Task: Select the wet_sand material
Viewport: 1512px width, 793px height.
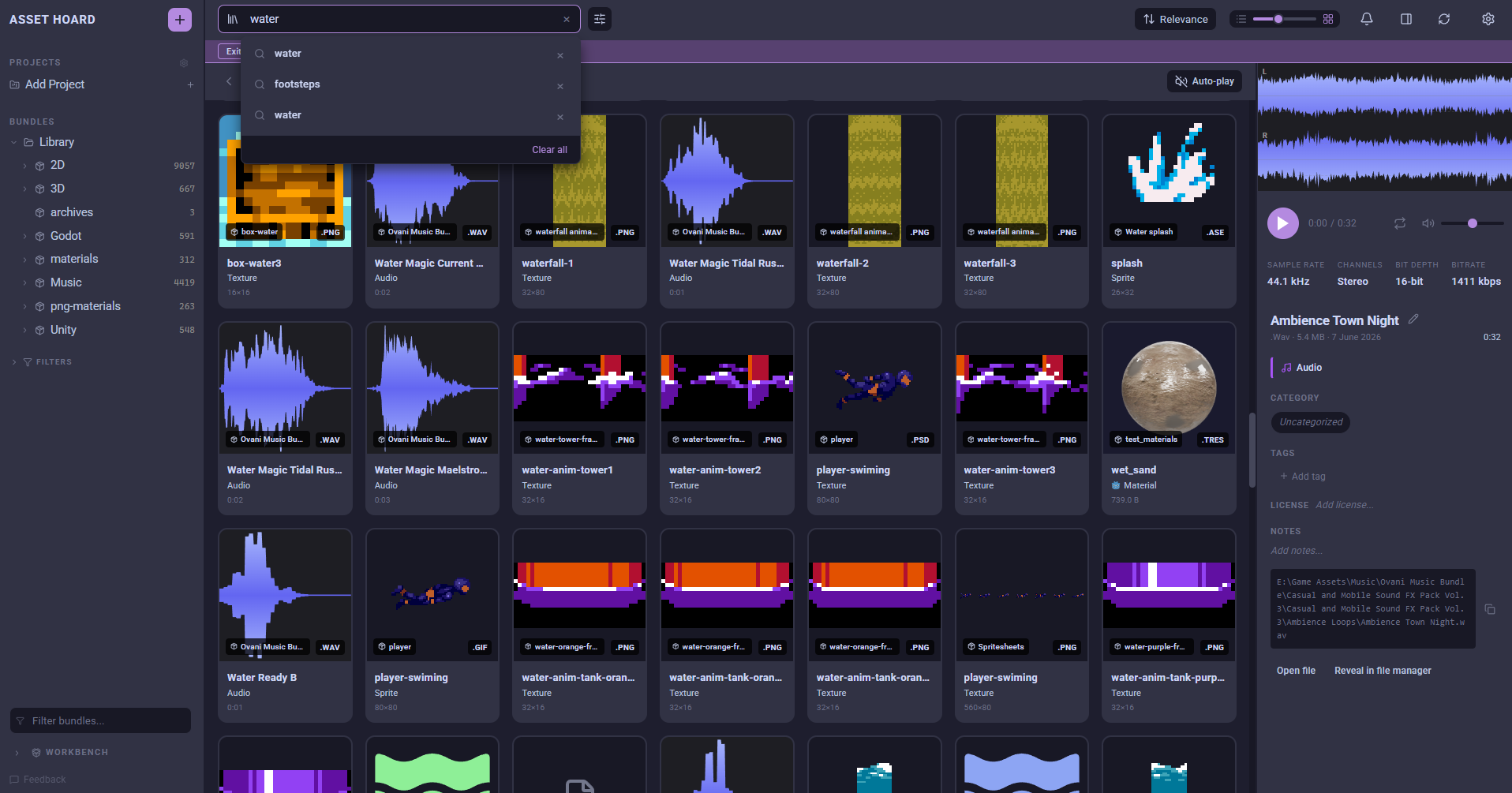Action: tap(1169, 418)
